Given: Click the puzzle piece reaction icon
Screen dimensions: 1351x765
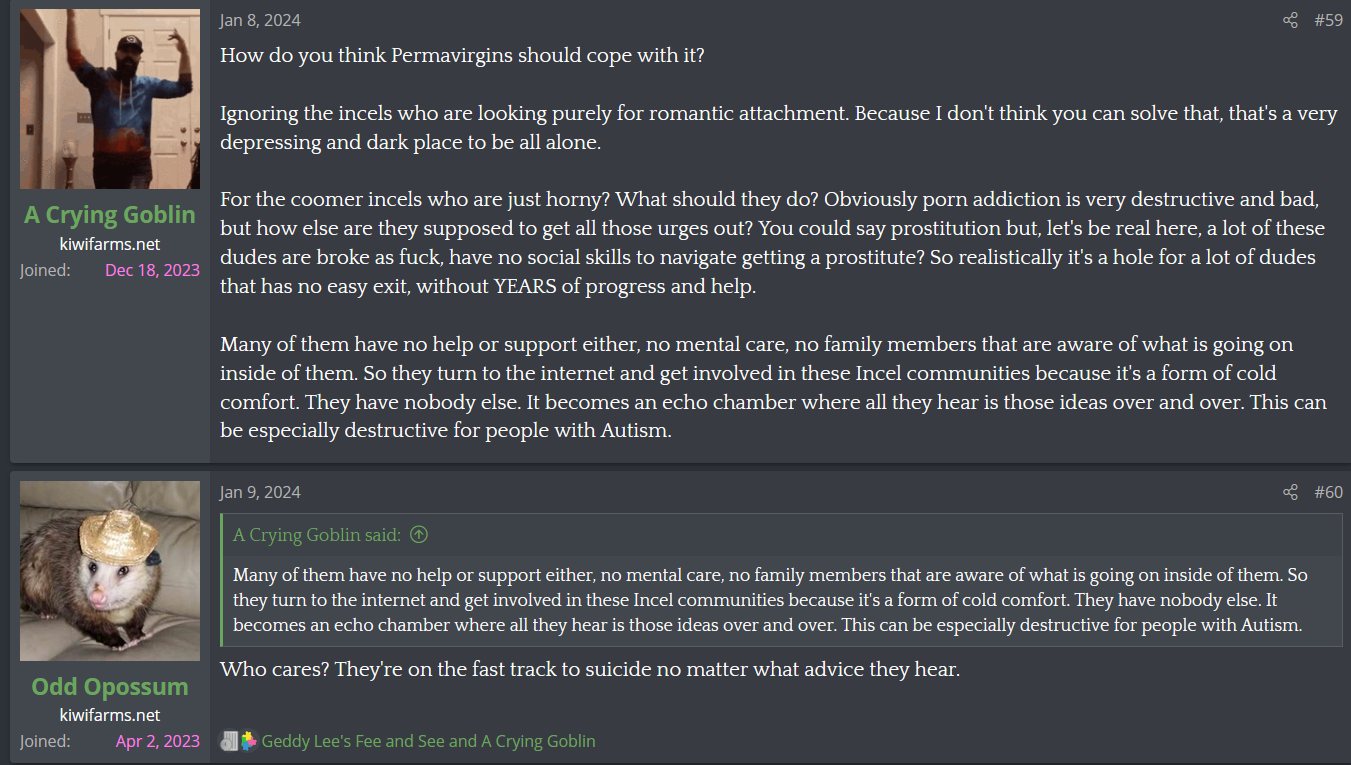Looking at the screenshot, I should pos(249,741).
